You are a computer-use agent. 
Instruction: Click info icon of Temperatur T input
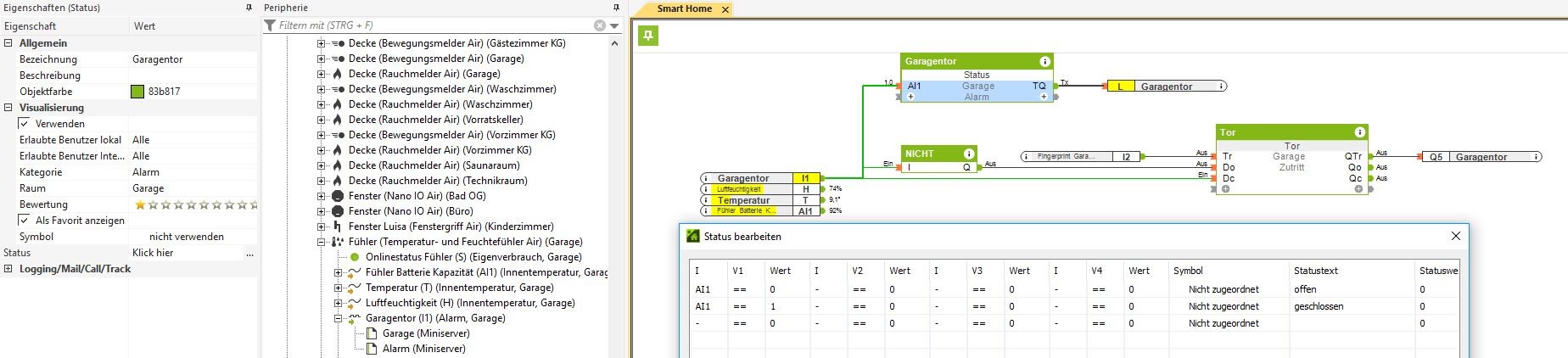tap(705, 200)
